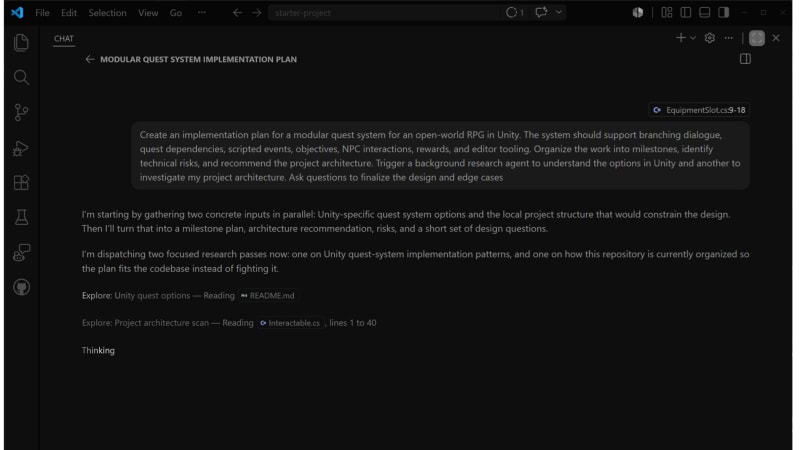Open the View menu
Viewport: 800px width, 450px height.
tap(148, 13)
